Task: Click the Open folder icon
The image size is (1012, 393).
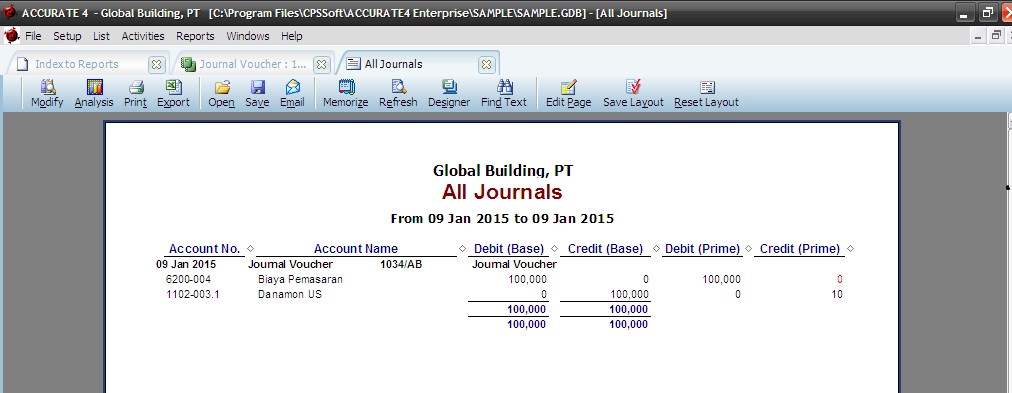Action: point(221,94)
